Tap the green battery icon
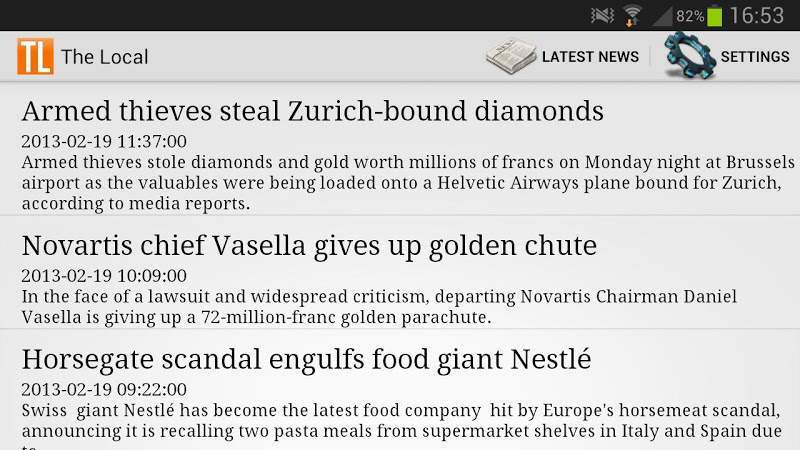Screen dimensions: 800x450 (714, 15)
